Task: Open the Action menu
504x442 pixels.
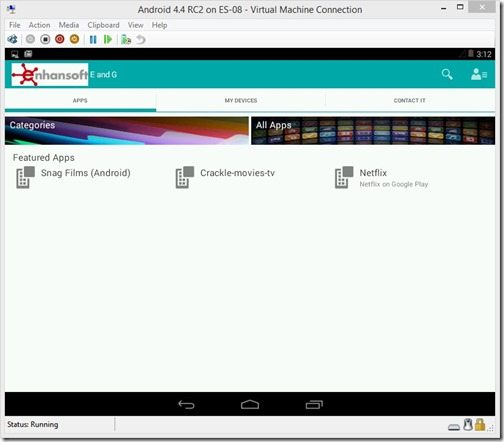Action: point(39,25)
